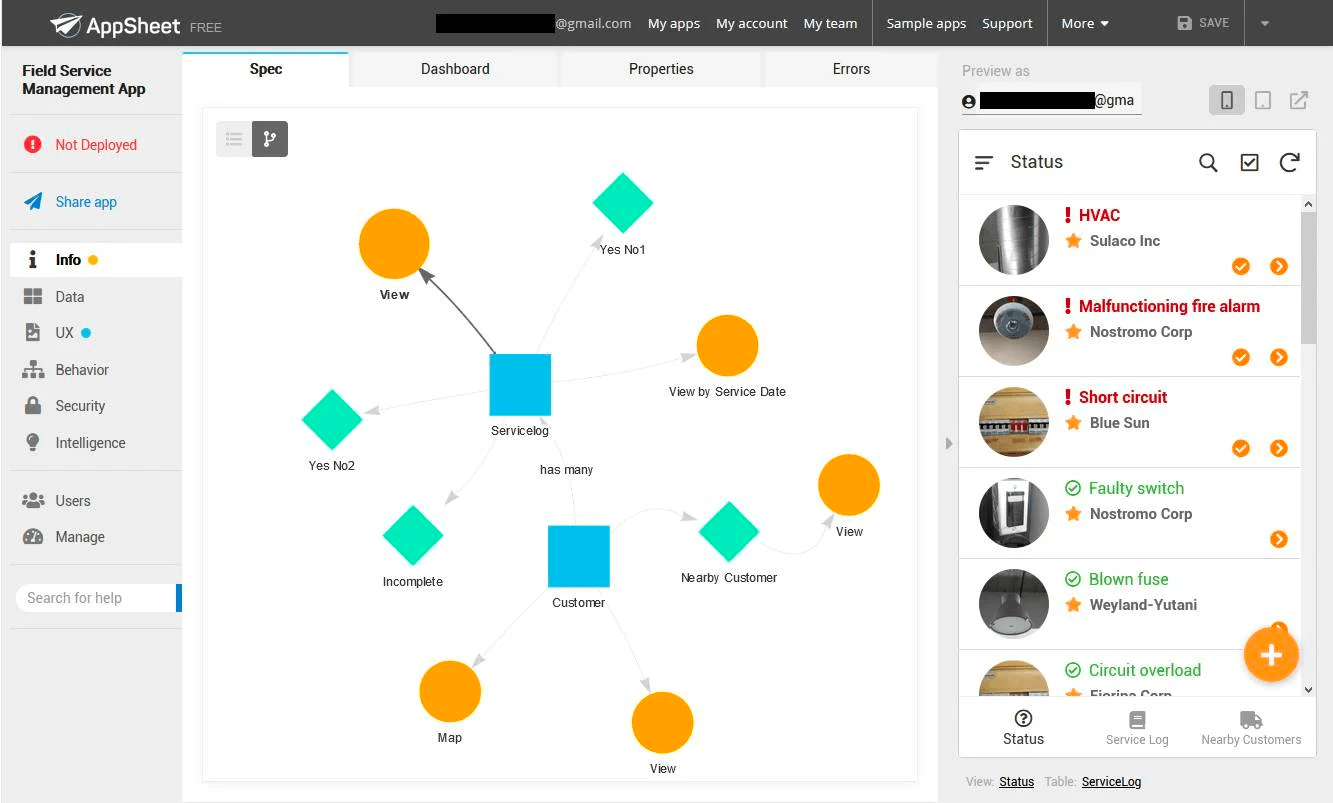Click the refresh sync icon in preview

[1290, 162]
